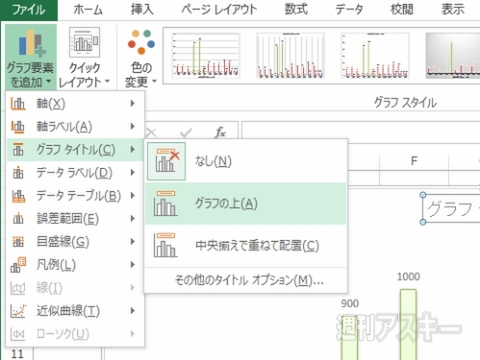Viewport: 480px width, 360px height.
Task: Click the データテーブル(B) menu label
Action: [78, 196]
